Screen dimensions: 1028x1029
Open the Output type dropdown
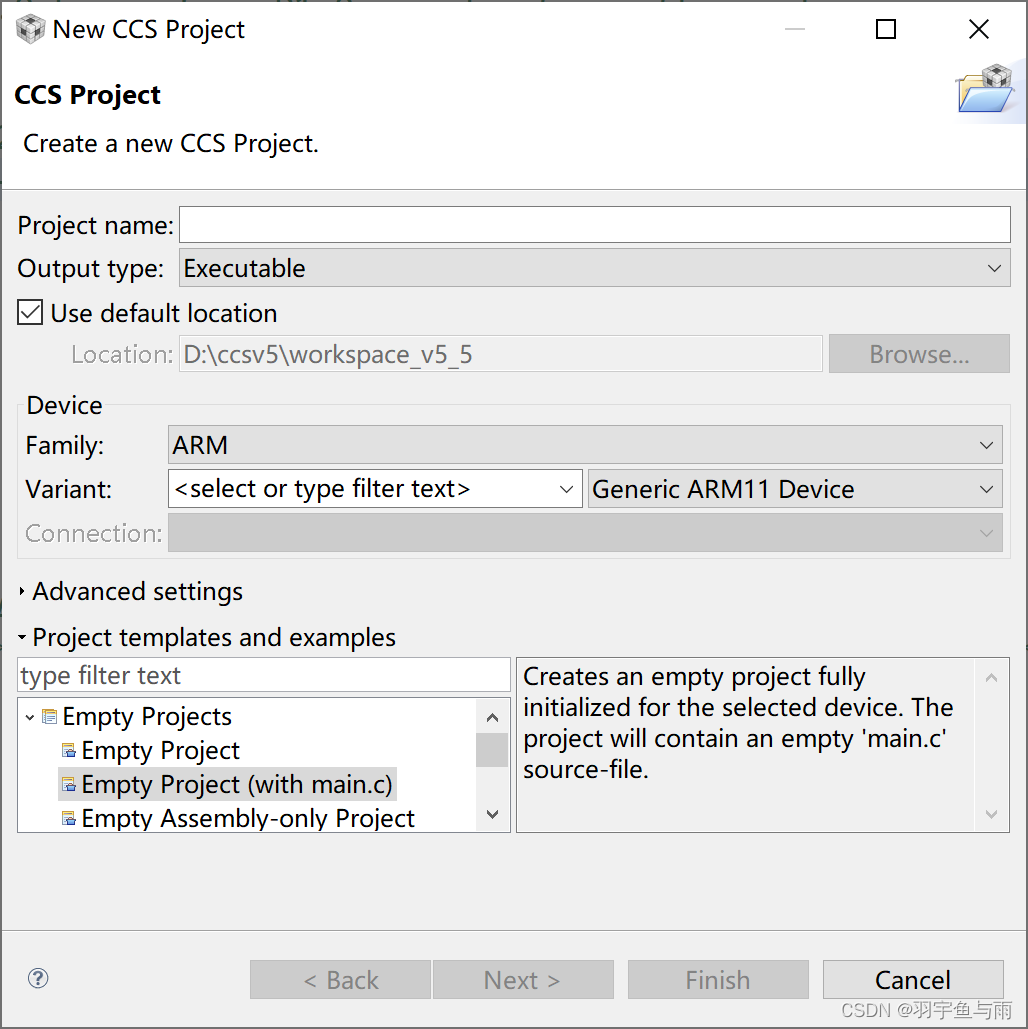(594, 268)
